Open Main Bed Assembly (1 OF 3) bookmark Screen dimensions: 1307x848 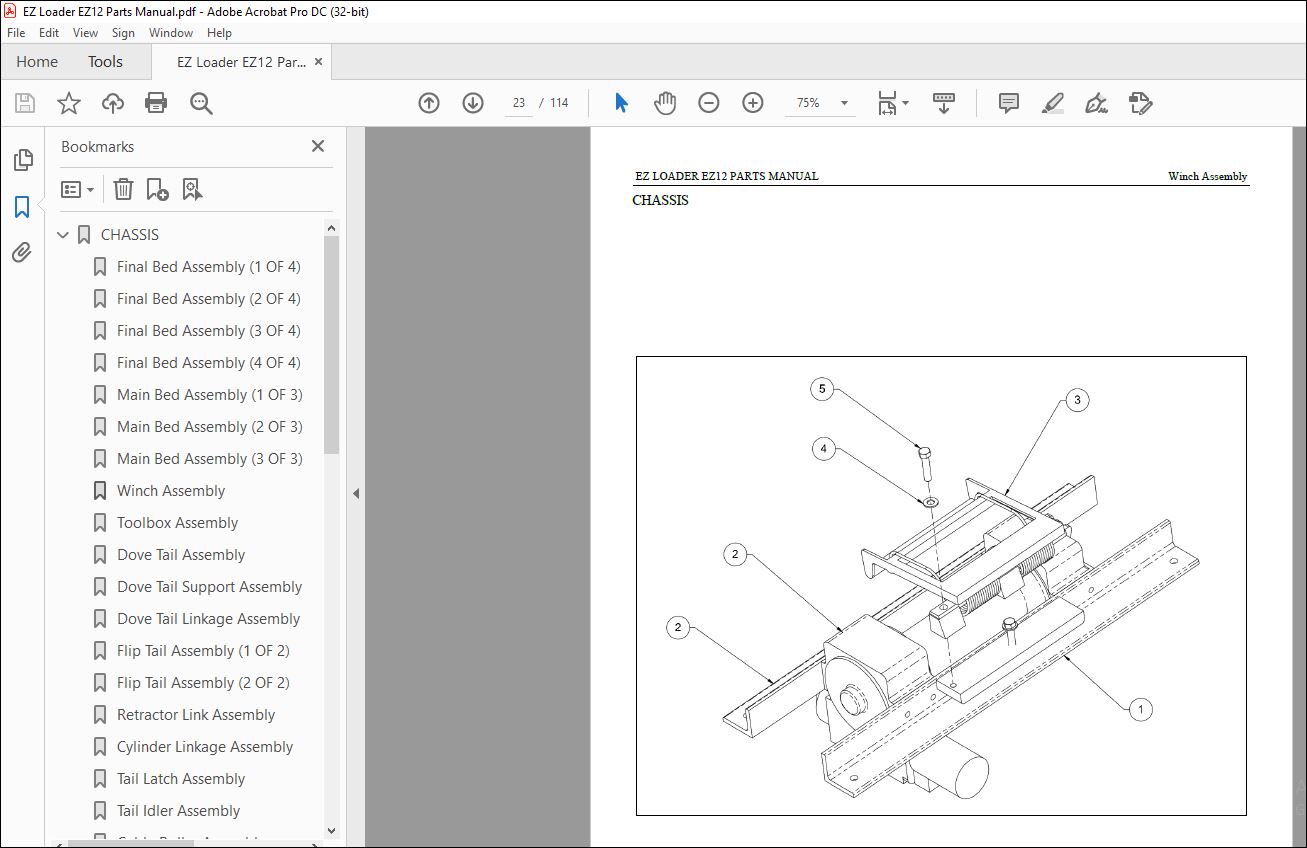pos(209,395)
